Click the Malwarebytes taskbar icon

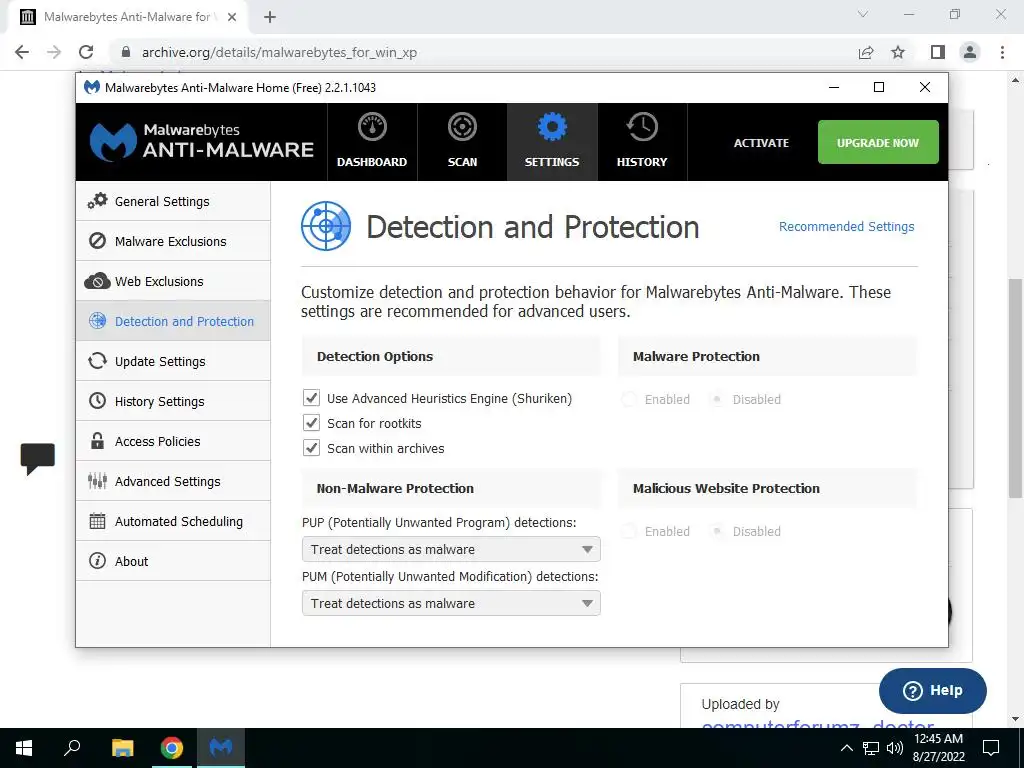[x=221, y=748]
